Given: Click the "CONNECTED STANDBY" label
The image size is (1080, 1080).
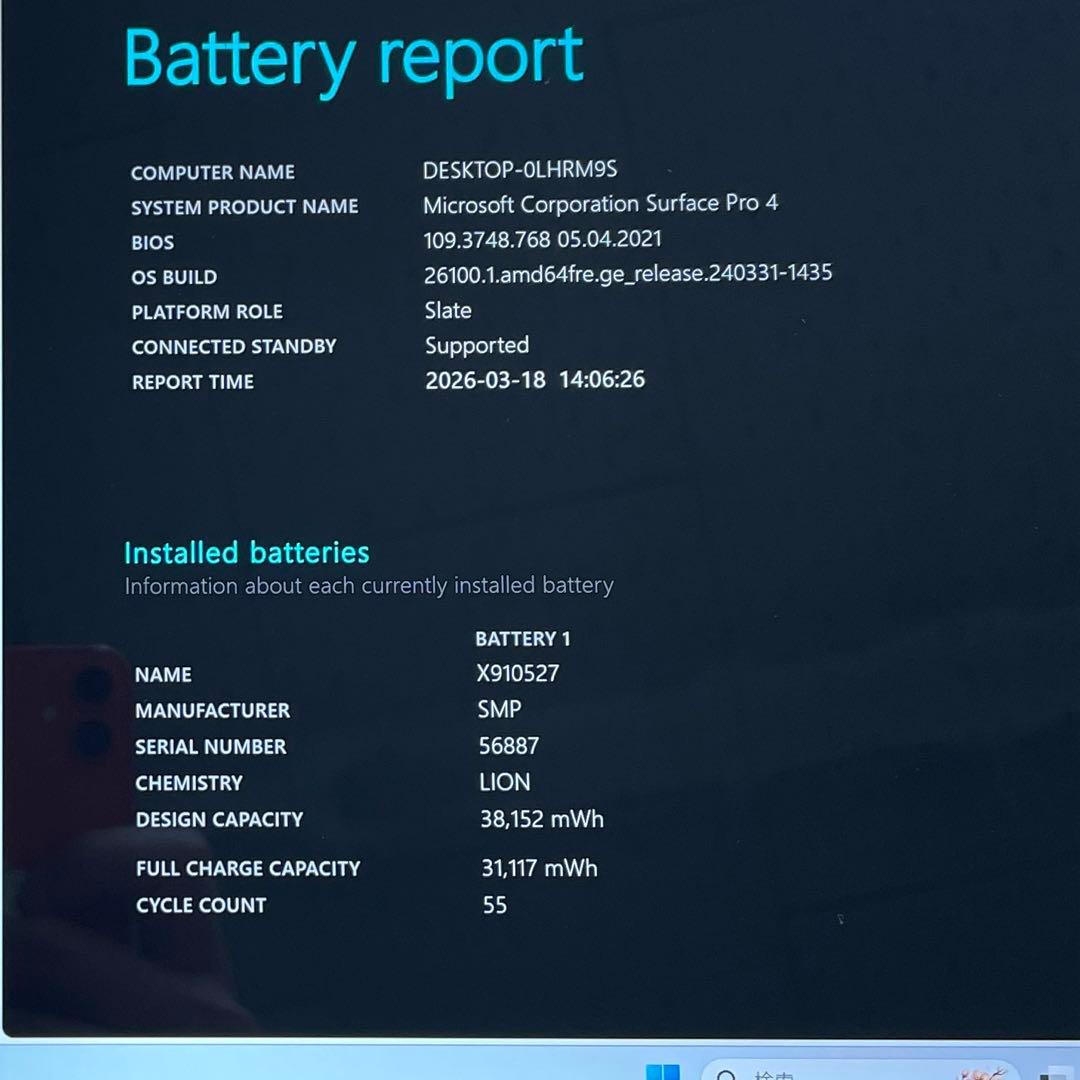Looking at the screenshot, I should point(234,346).
